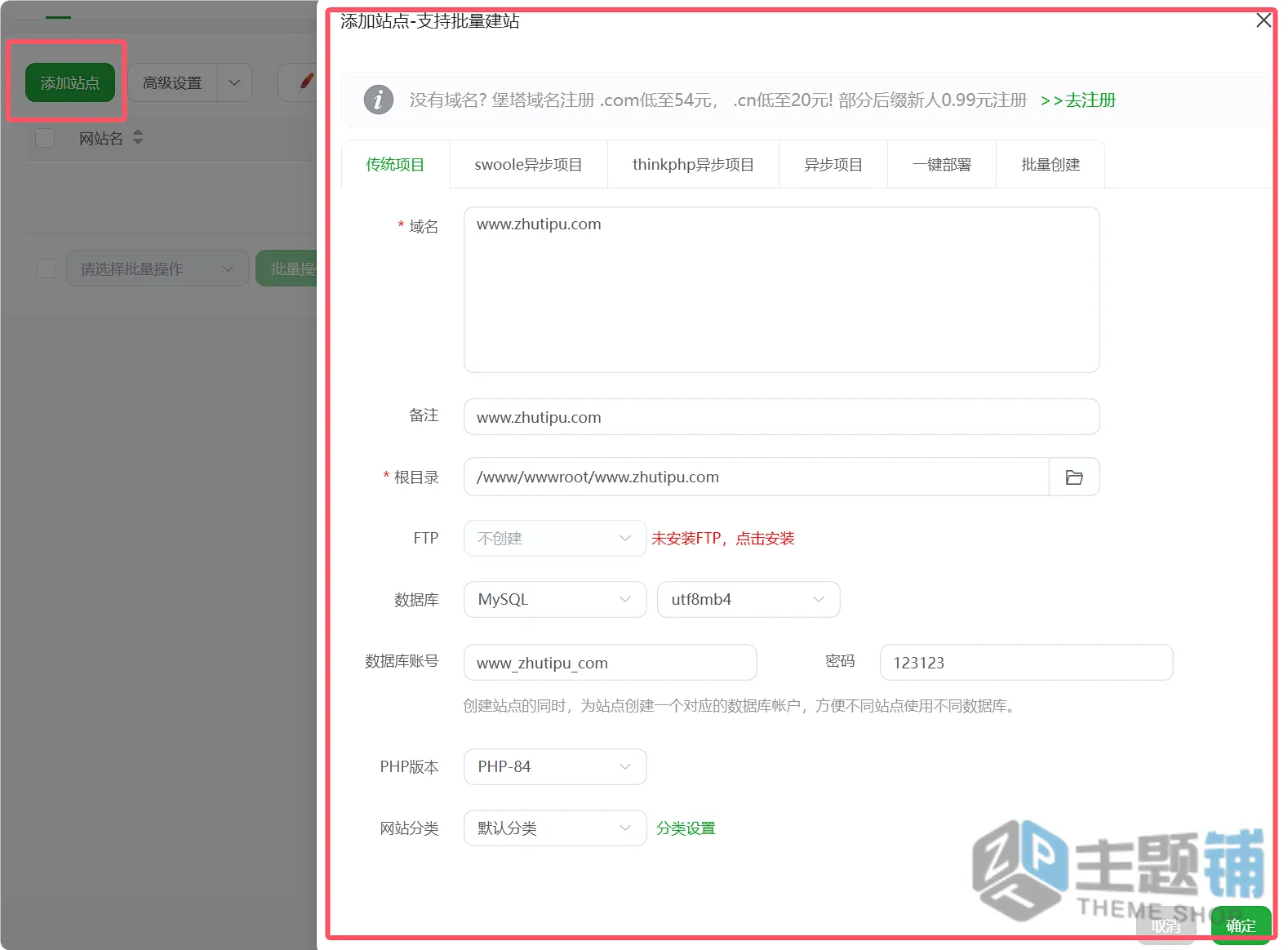
Task: Open the PHP-84 version dropdown
Action: pos(555,767)
